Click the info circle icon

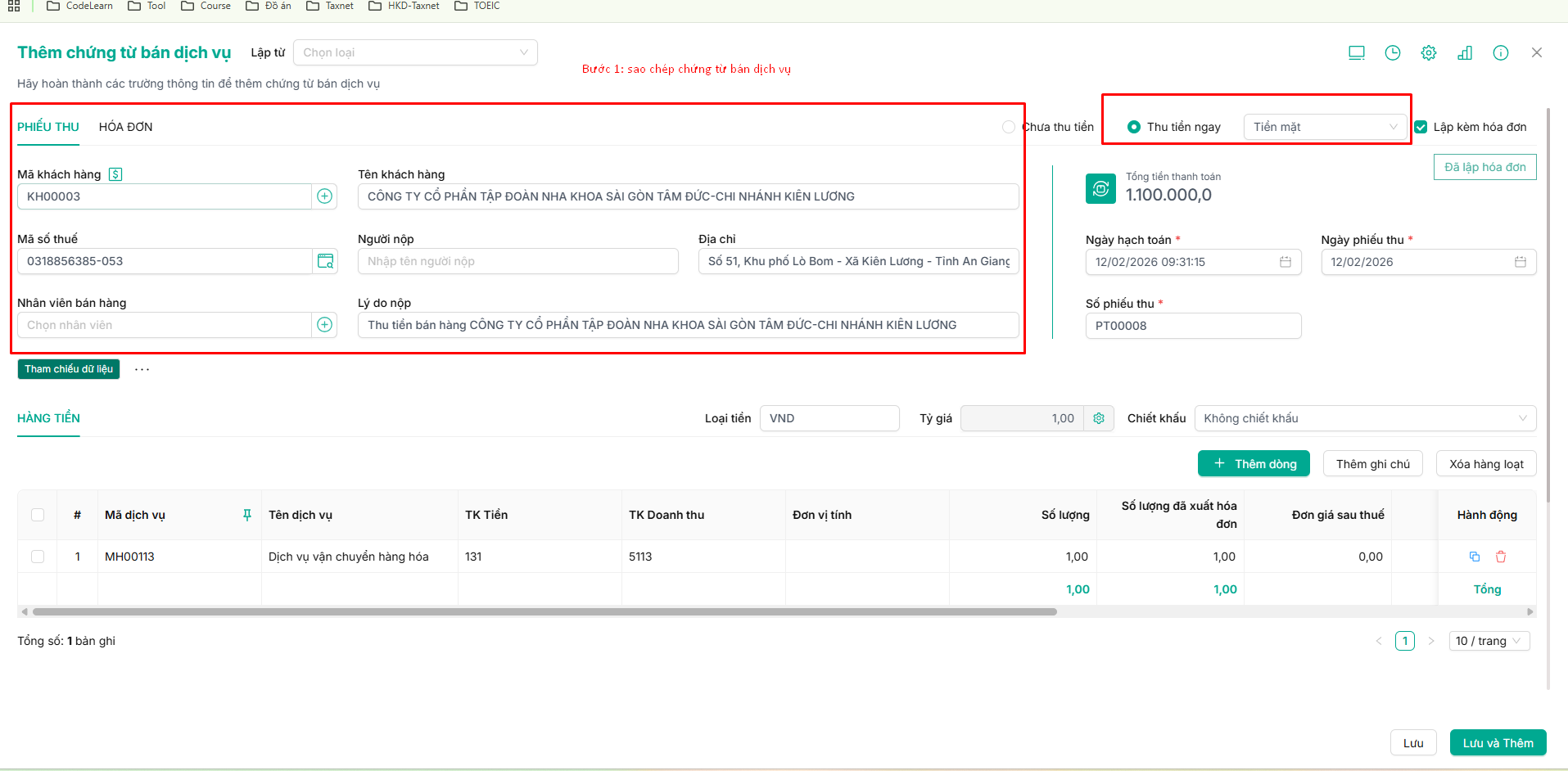point(1501,53)
